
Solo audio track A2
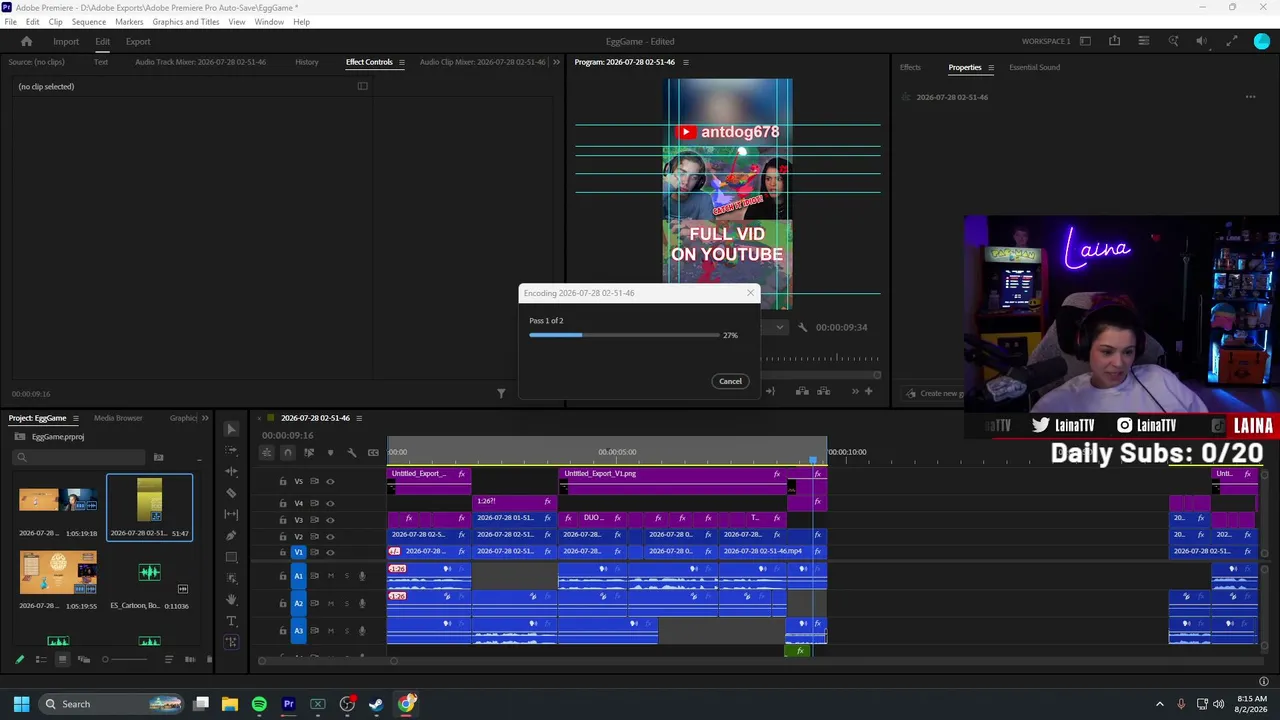tap(347, 603)
